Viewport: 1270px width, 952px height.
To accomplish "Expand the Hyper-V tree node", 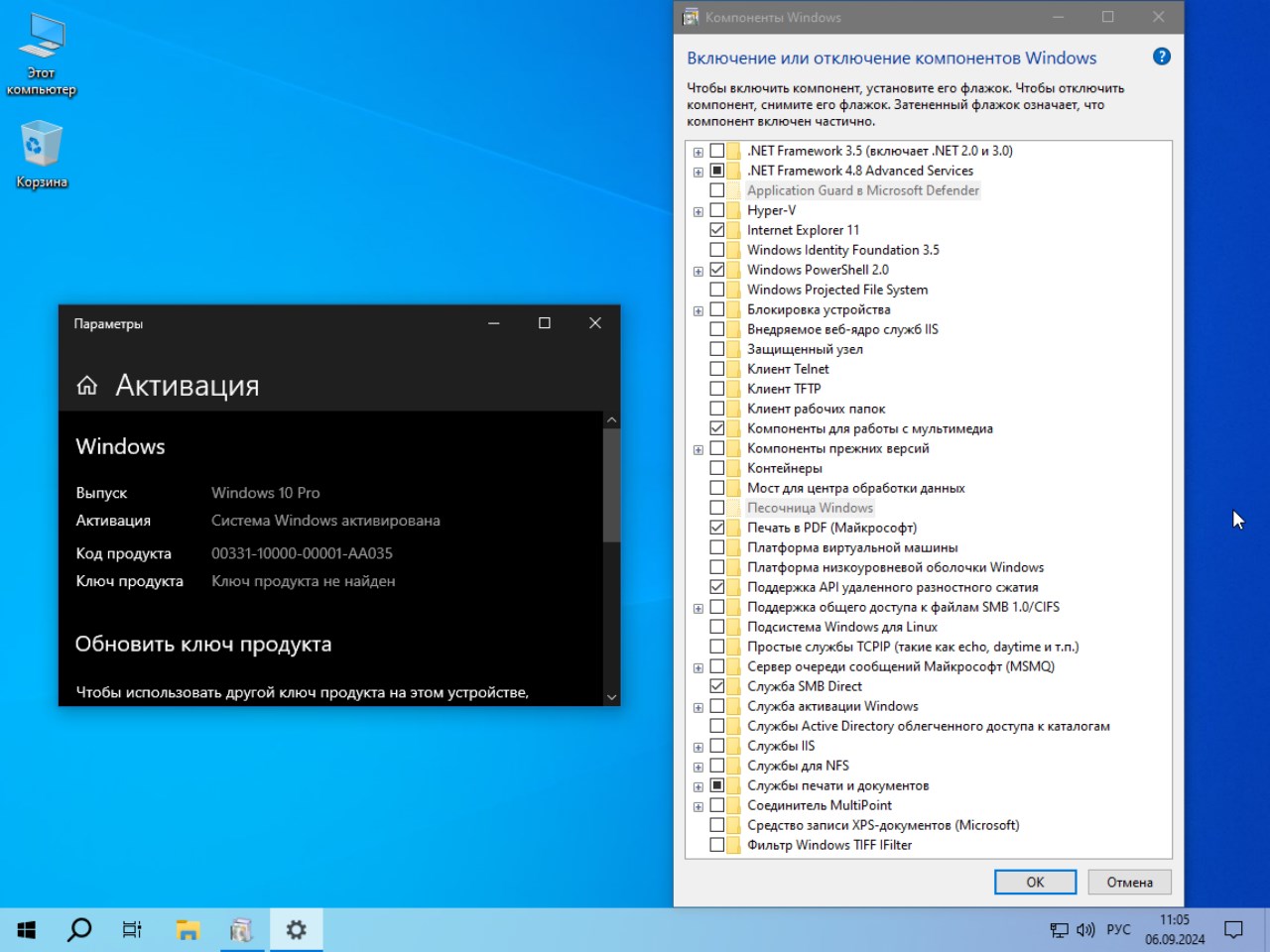I will click(x=698, y=211).
